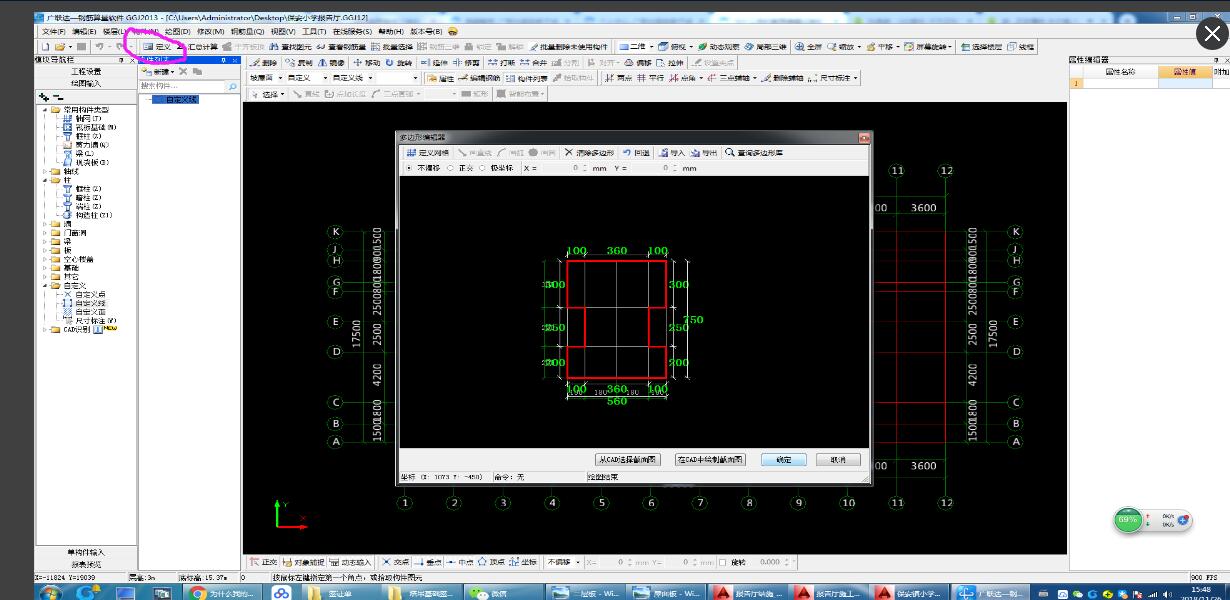Open the 二维 view mode dropdown
Image resolution: width=1230 pixels, height=600 pixels.
[x=635, y=47]
